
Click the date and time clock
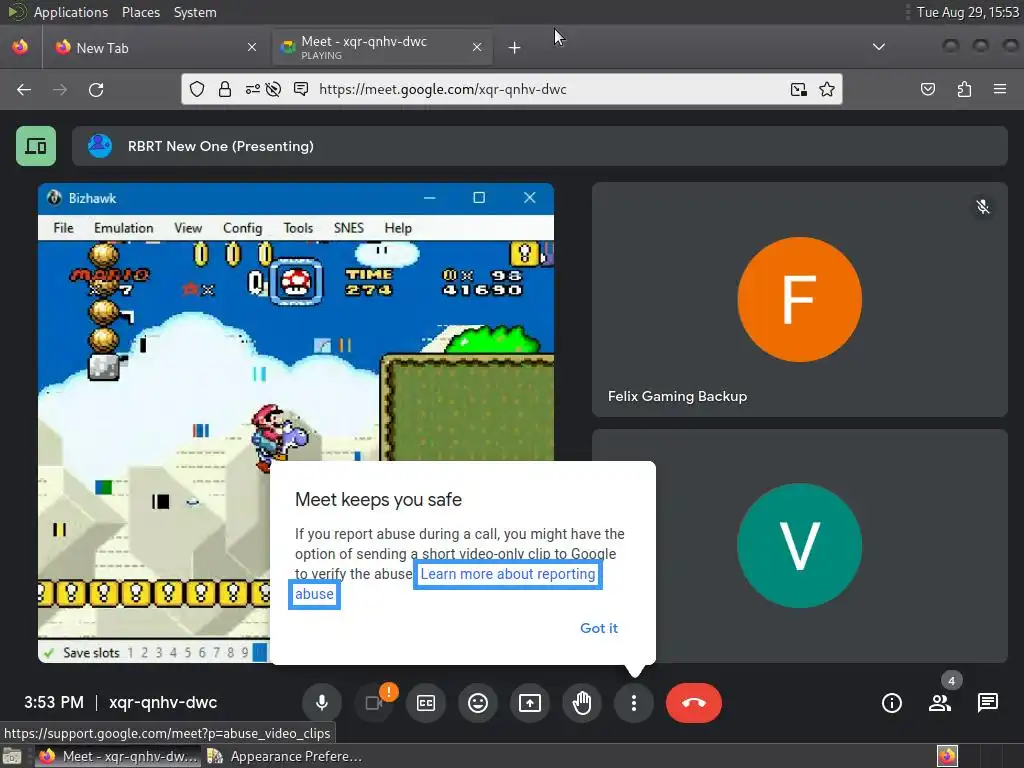coord(967,12)
